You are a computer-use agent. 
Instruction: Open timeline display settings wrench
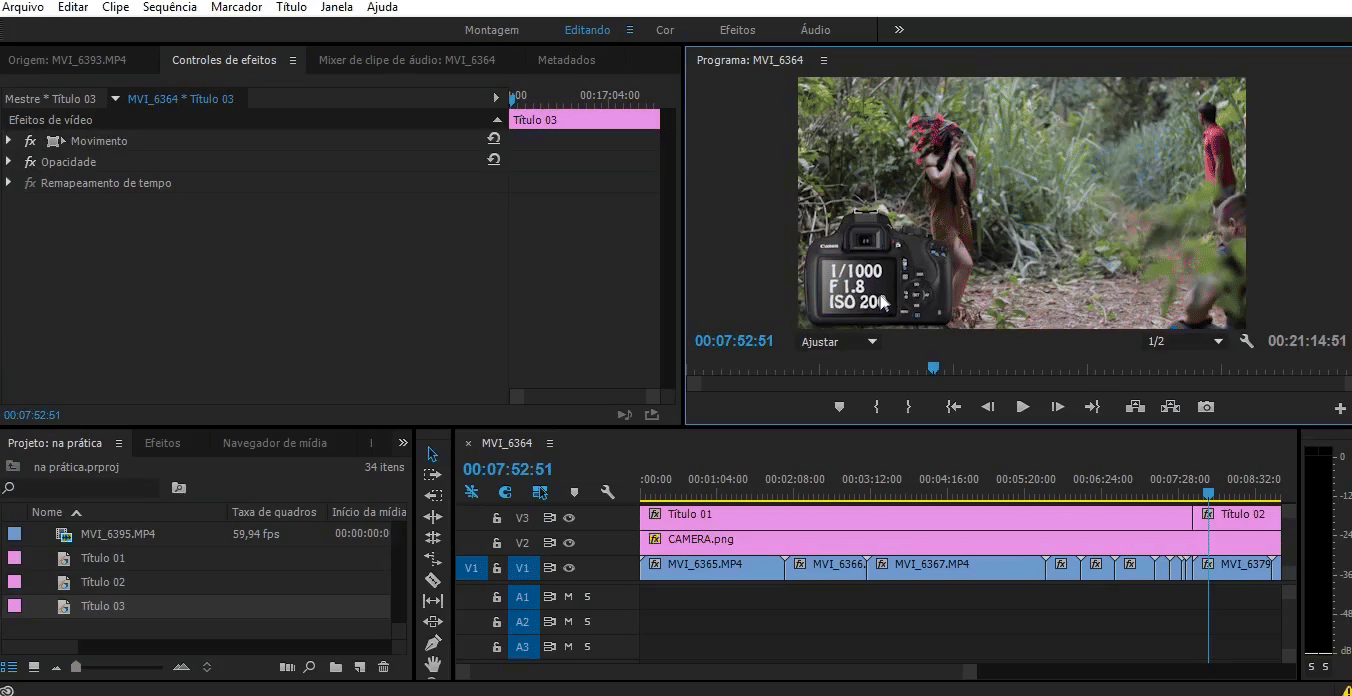point(607,492)
